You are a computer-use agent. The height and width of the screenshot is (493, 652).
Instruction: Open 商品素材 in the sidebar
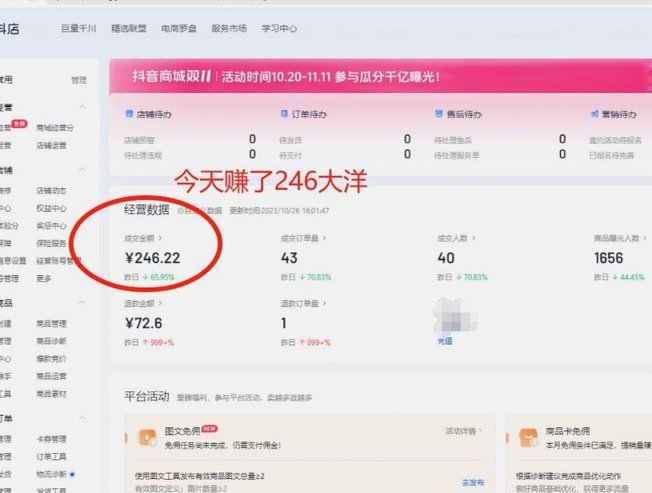51,394
